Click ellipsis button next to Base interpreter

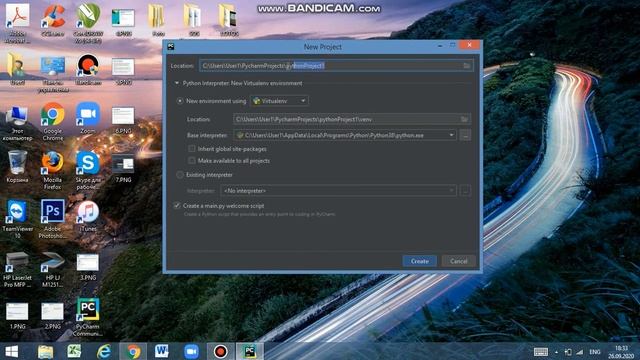pyautogui.click(x=465, y=135)
